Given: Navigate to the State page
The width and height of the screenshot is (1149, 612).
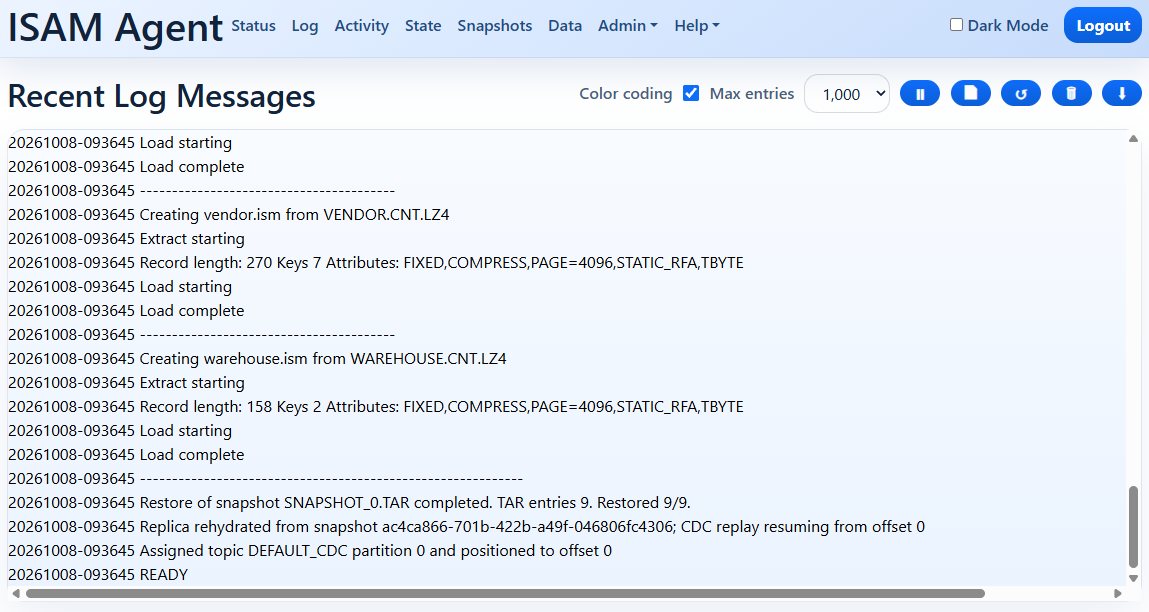Looking at the screenshot, I should pos(423,26).
